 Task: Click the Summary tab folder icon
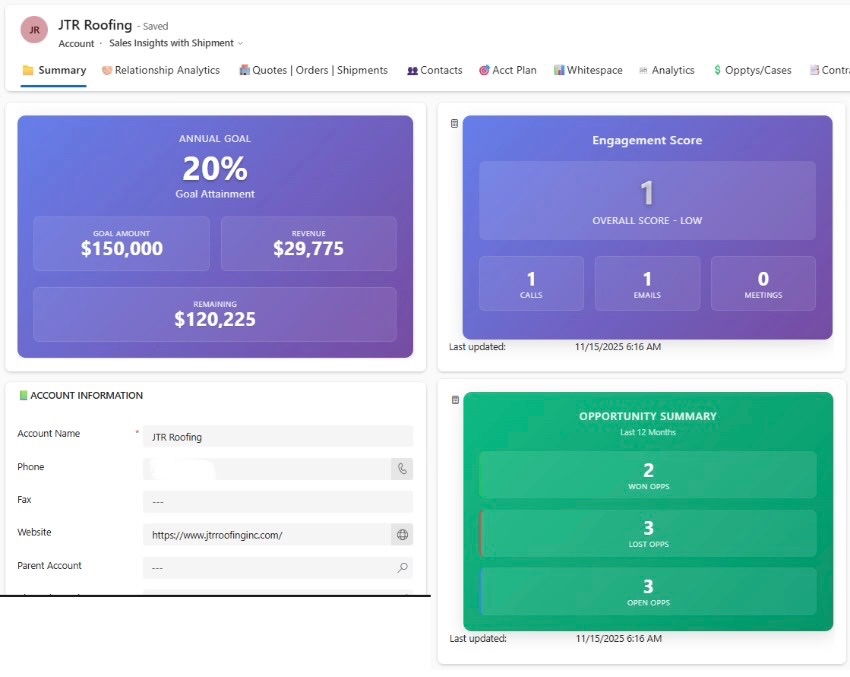pyautogui.click(x=28, y=70)
